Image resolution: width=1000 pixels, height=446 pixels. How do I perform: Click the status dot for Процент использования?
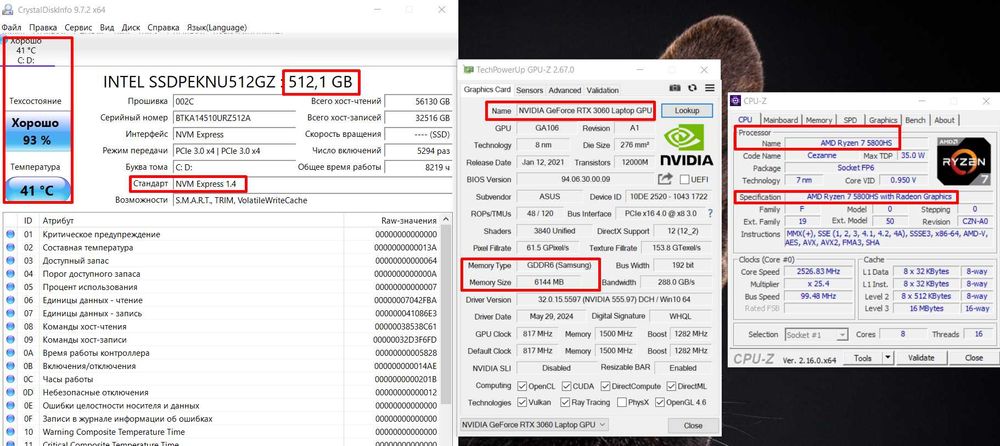pos(10,287)
